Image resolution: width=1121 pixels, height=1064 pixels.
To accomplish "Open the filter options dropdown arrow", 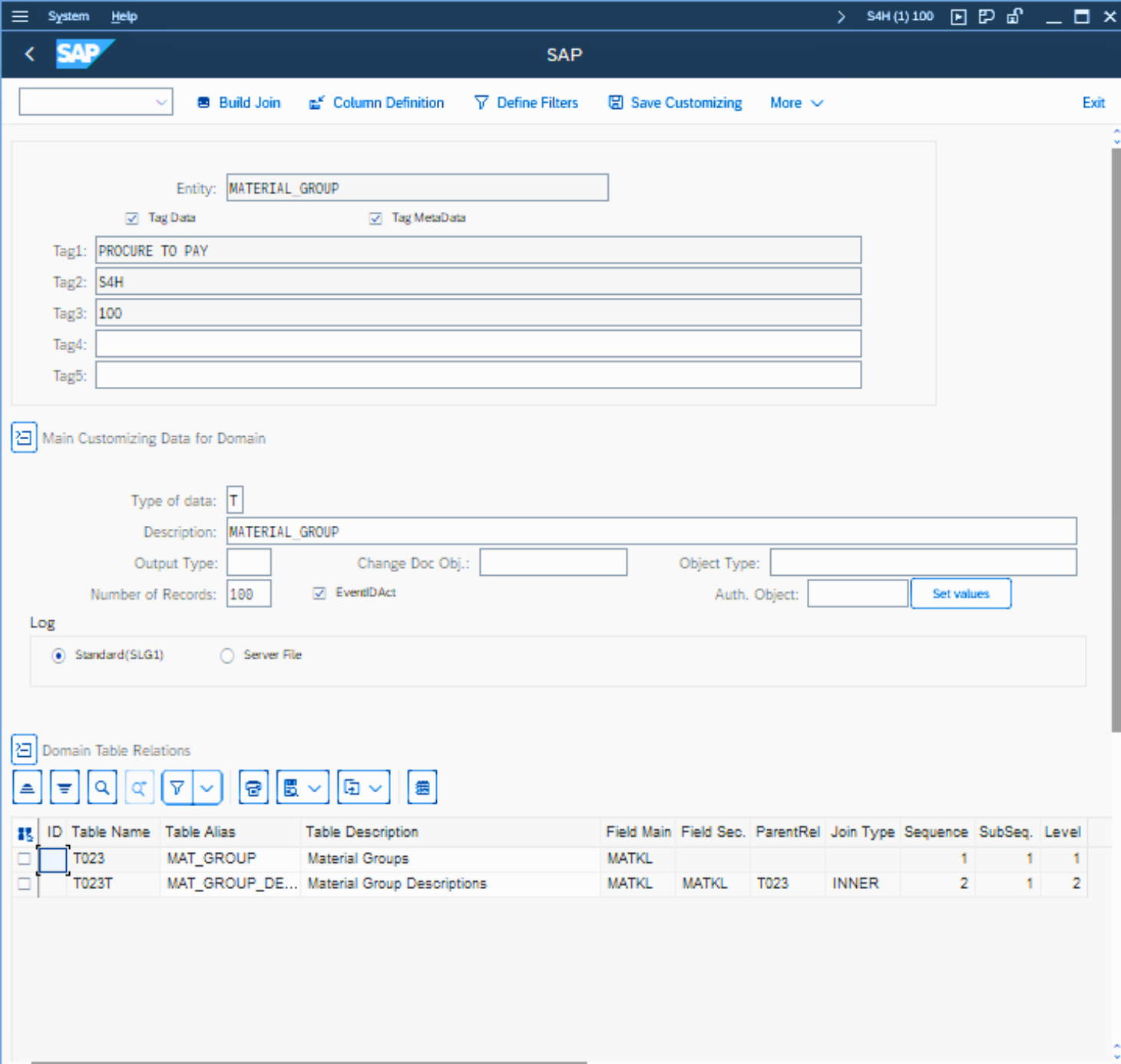I will pyautogui.click(x=207, y=788).
